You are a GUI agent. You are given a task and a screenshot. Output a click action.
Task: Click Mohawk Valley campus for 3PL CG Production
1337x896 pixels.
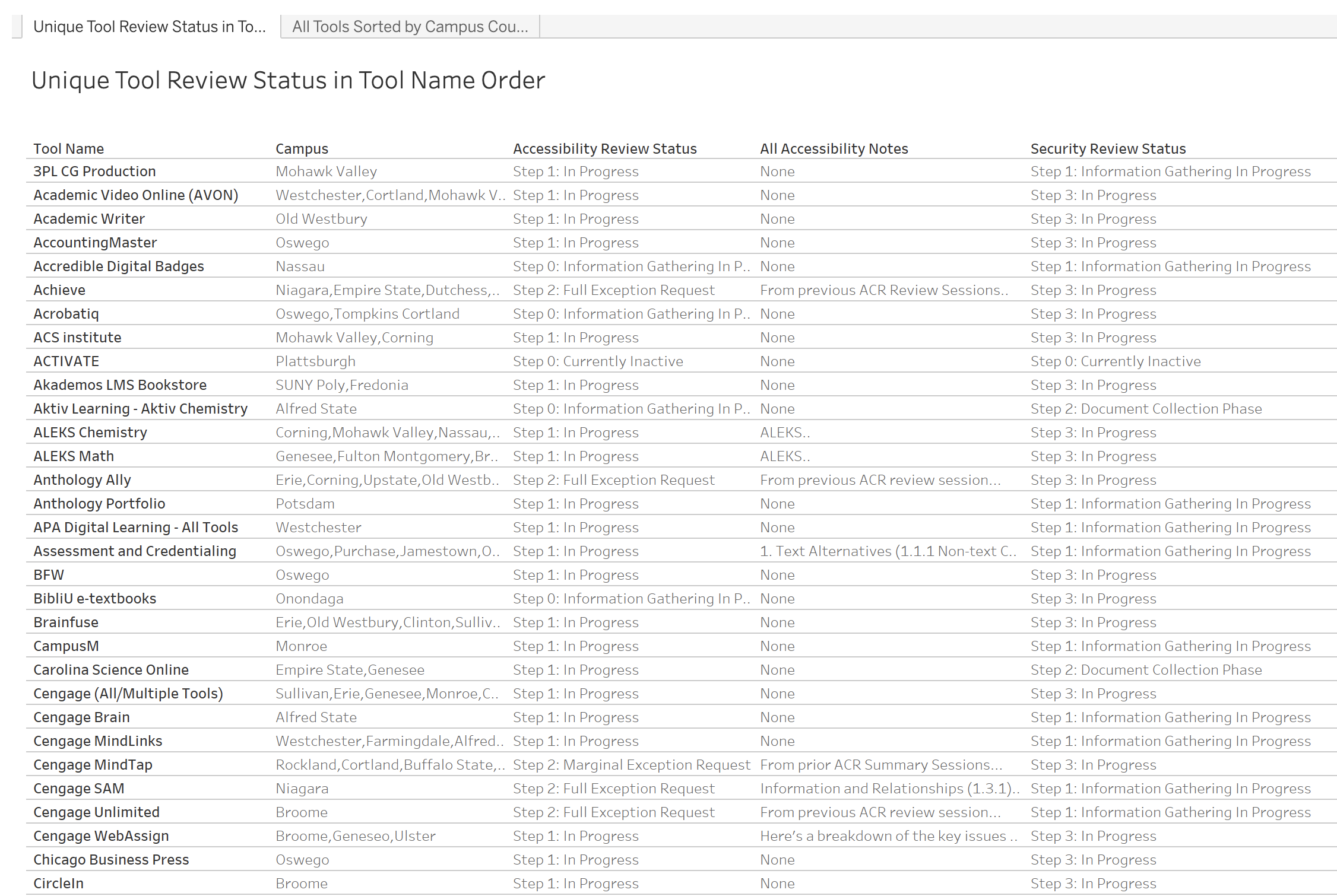click(327, 171)
